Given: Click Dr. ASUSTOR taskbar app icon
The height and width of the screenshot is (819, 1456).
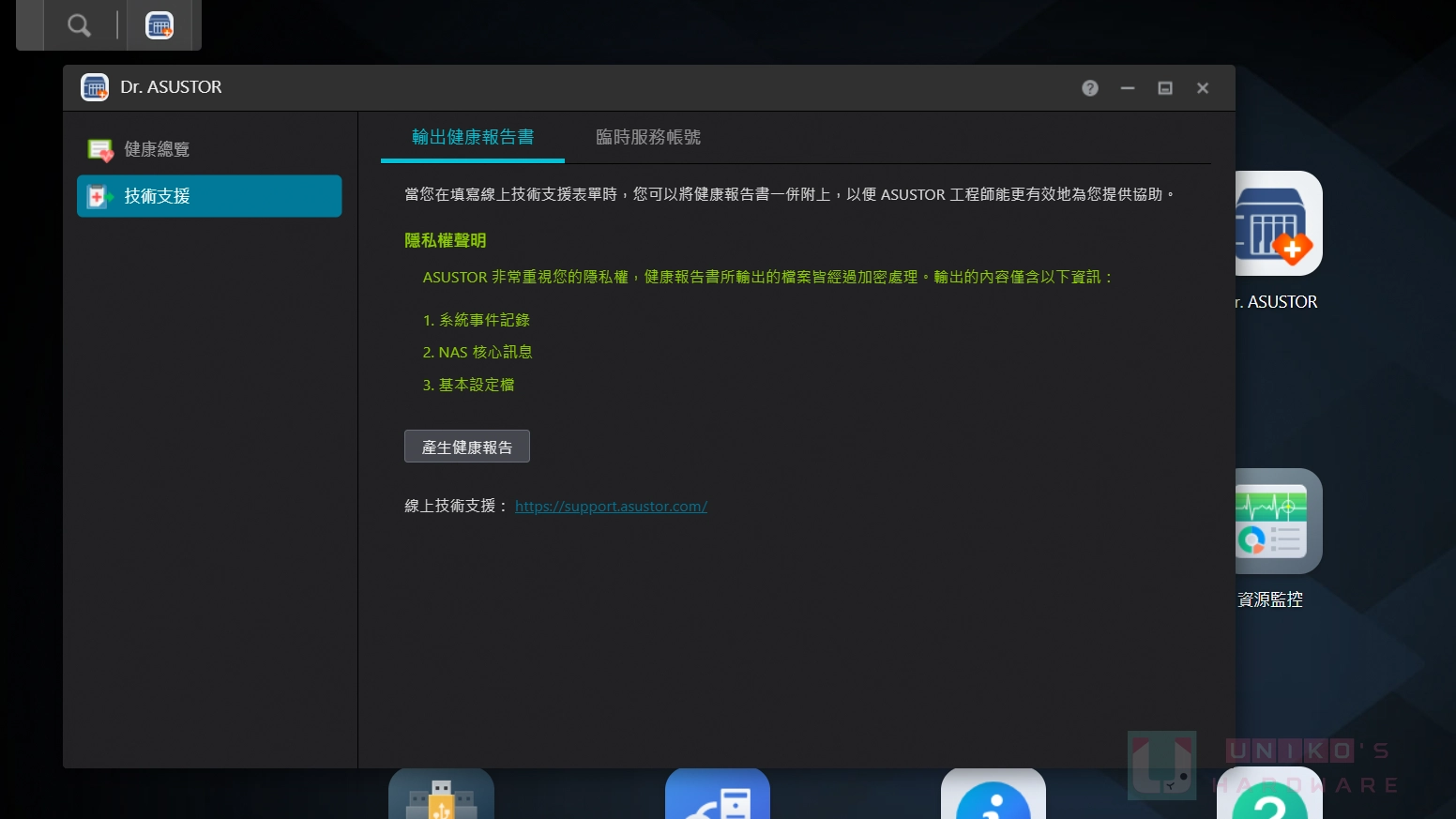Looking at the screenshot, I should 159,25.
